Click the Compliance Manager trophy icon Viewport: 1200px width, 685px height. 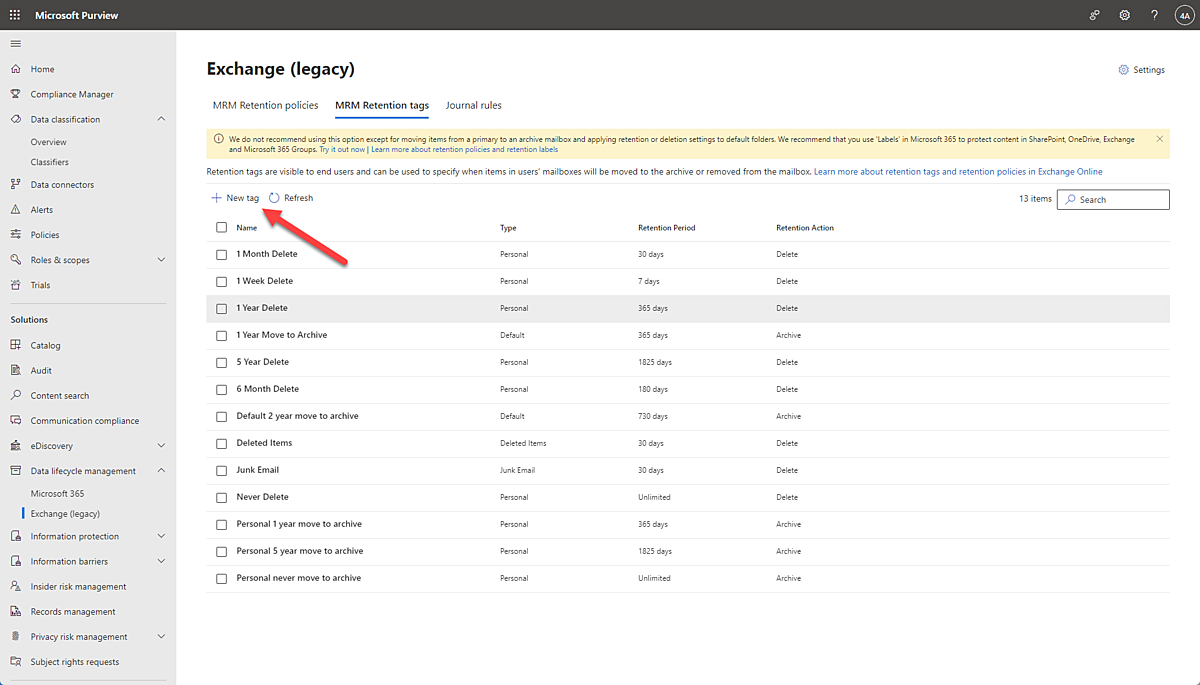(x=15, y=94)
